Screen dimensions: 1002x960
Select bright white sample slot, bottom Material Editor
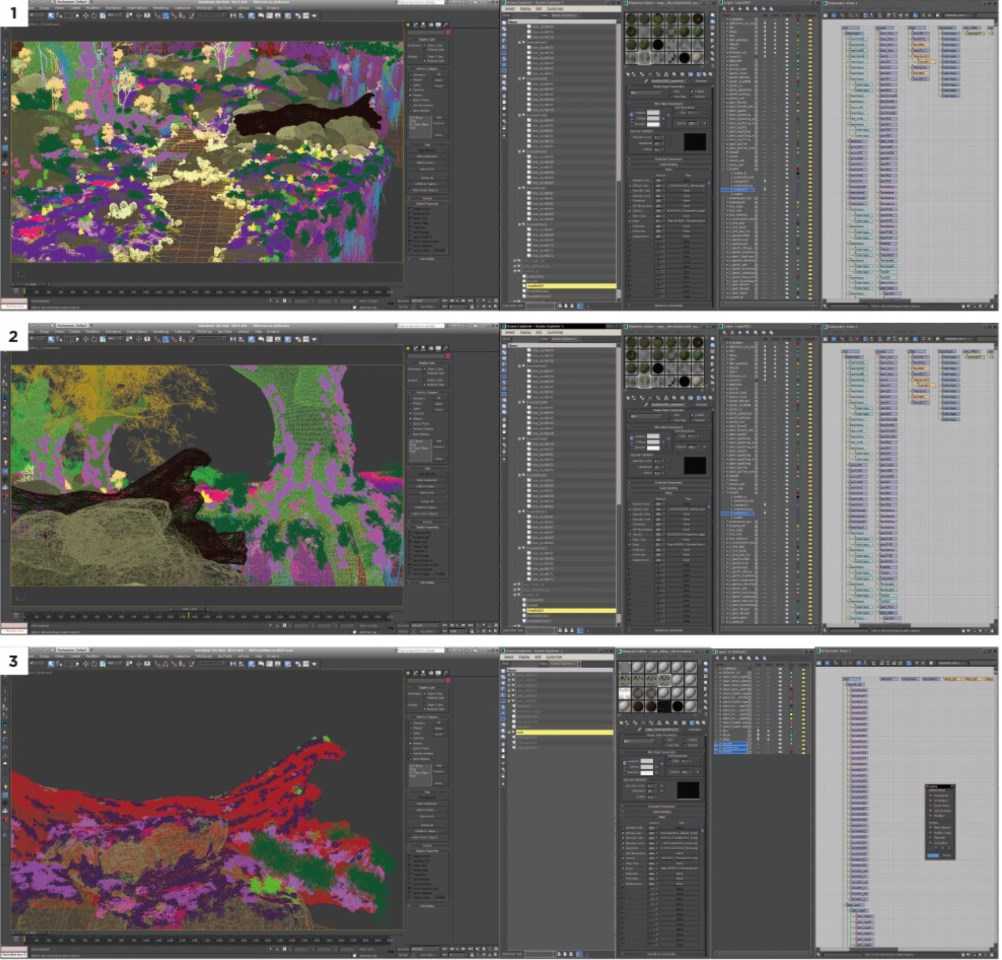pos(624,693)
